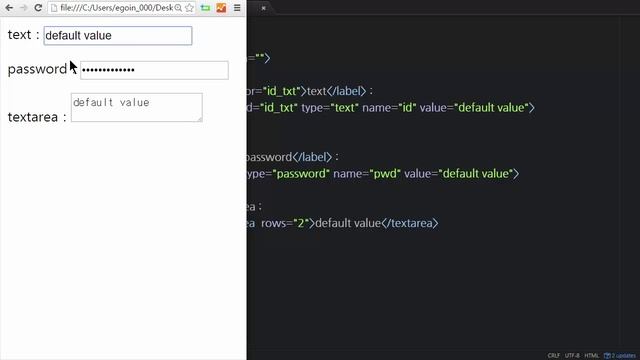
Task: Click the password input field
Action: pos(154,70)
